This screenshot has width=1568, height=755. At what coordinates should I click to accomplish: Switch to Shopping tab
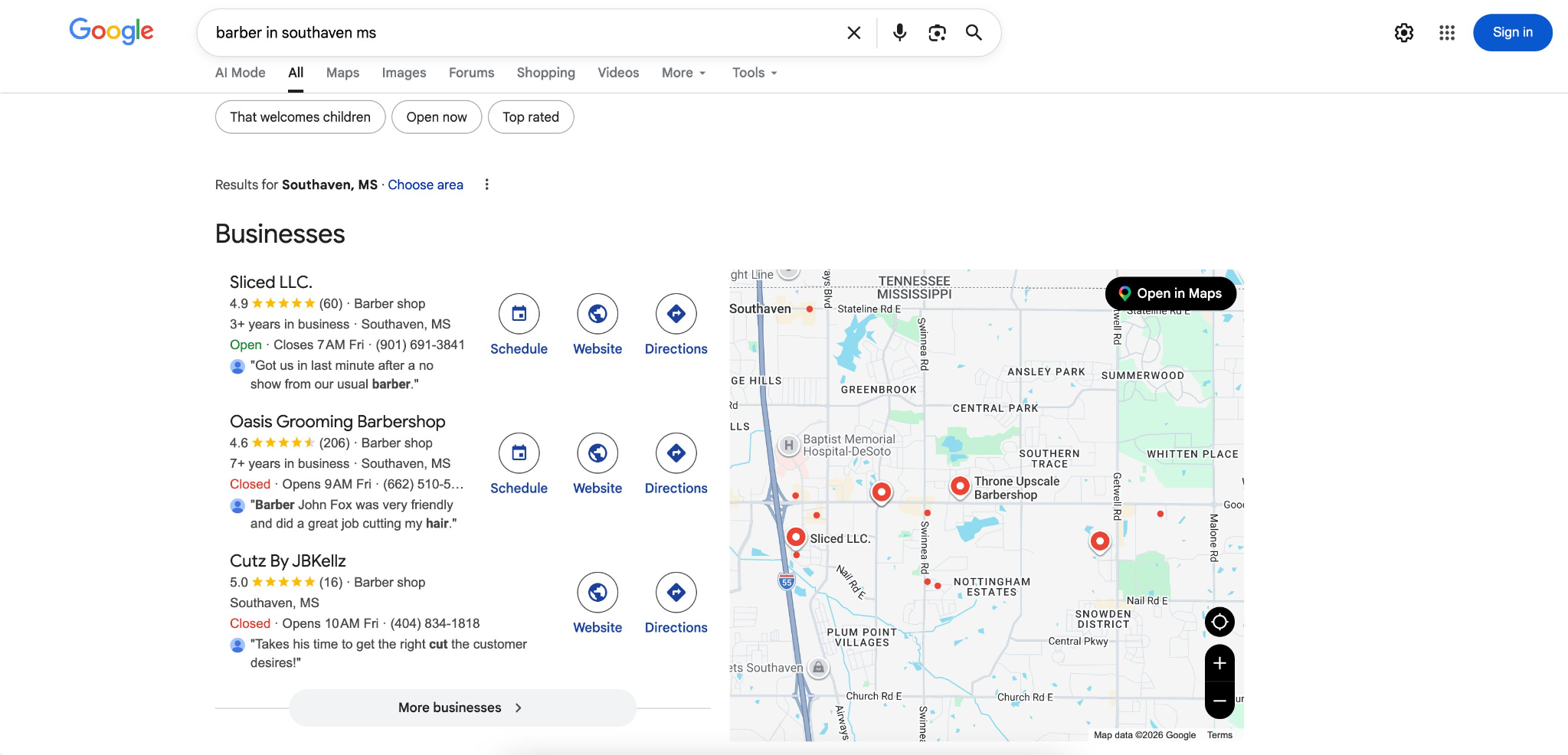pyautogui.click(x=545, y=73)
